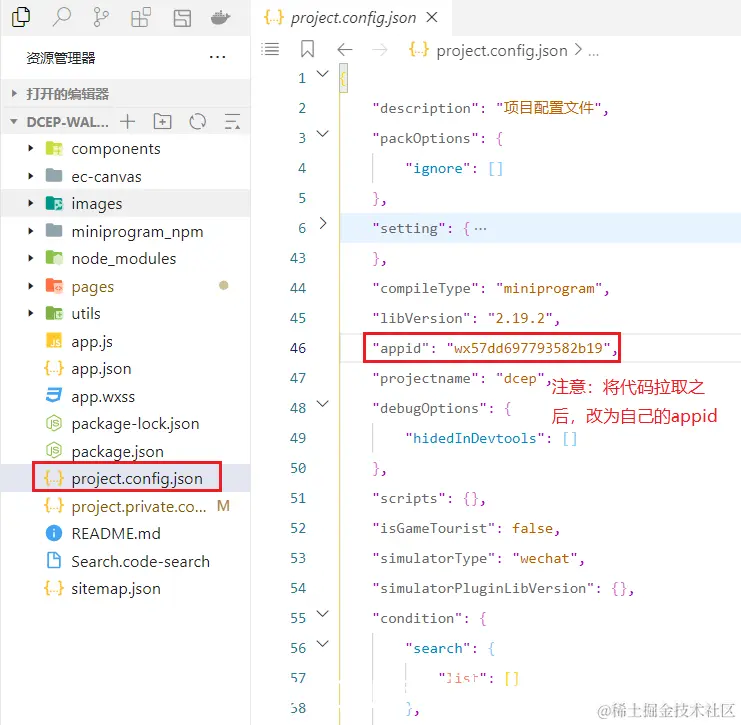Image resolution: width=741 pixels, height=725 pixels.
Task: Click the outline list icon in editor toolbar
Action: point(270,49)
